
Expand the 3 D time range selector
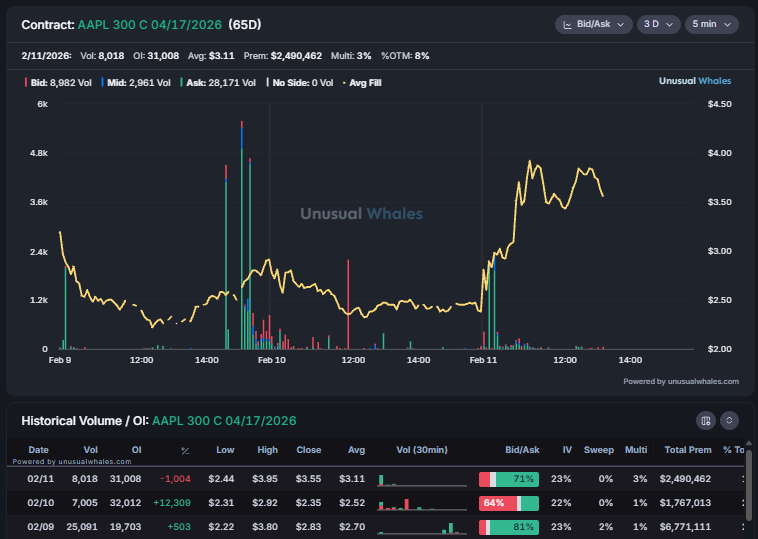pos(658,24)
